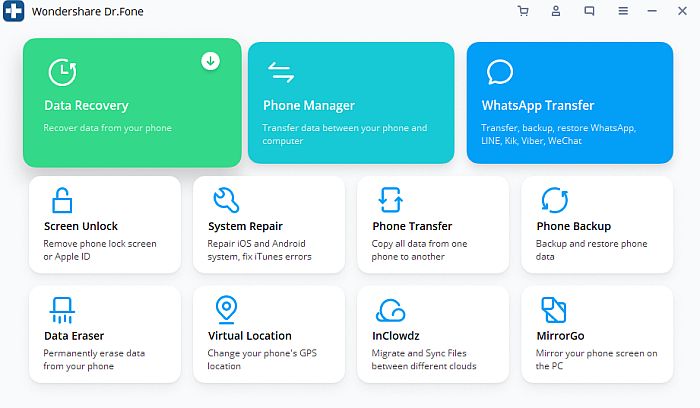Click "Transfer, backup, restore WhatsApp" description
Screen dimensions: 700x408
[558, 134]
